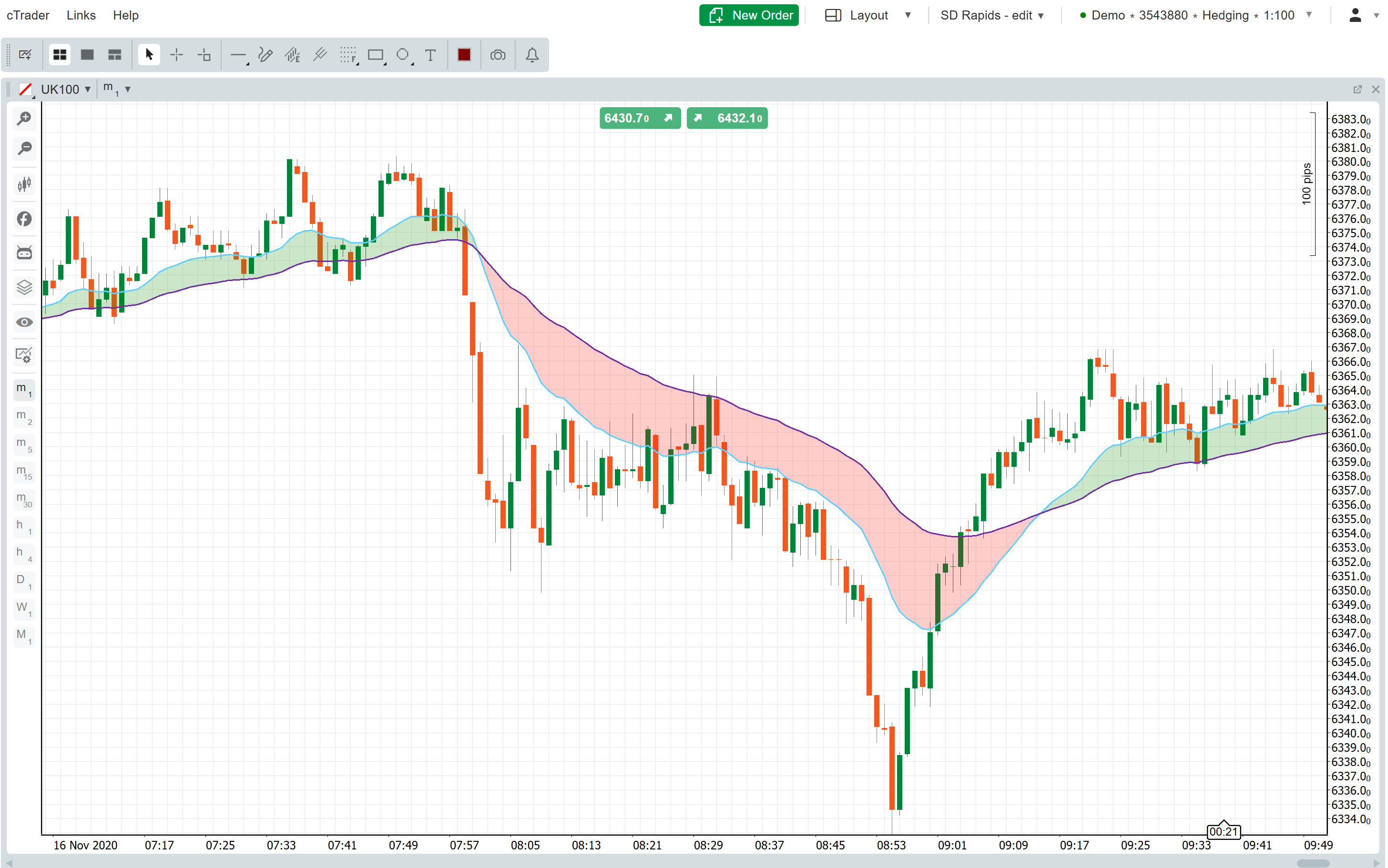This screenshot has height=868, width=1388.
Task: Change the UK100 symbol via its dropdown
Action: click(66, 90)
